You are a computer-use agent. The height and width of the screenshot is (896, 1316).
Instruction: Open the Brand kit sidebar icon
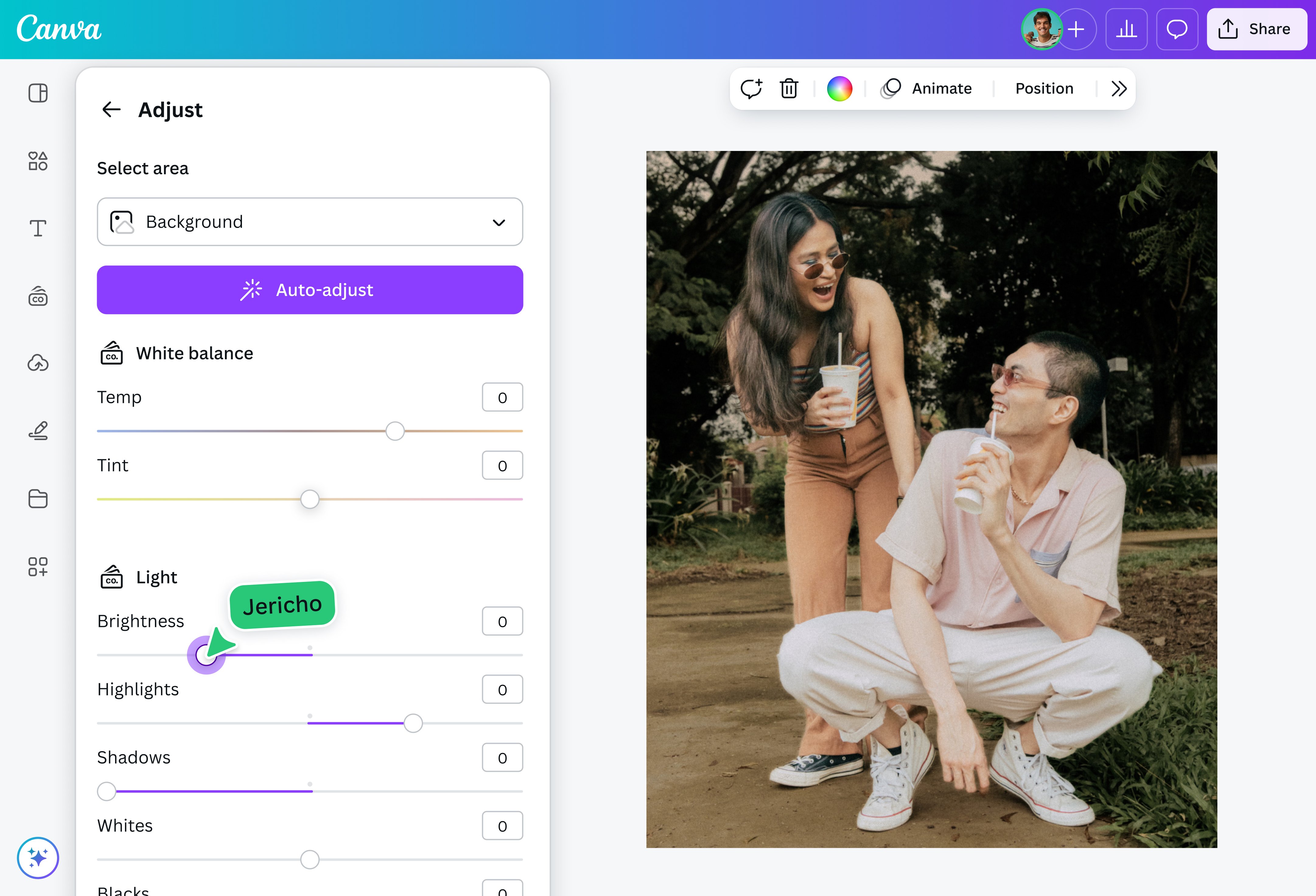[38, 296]
